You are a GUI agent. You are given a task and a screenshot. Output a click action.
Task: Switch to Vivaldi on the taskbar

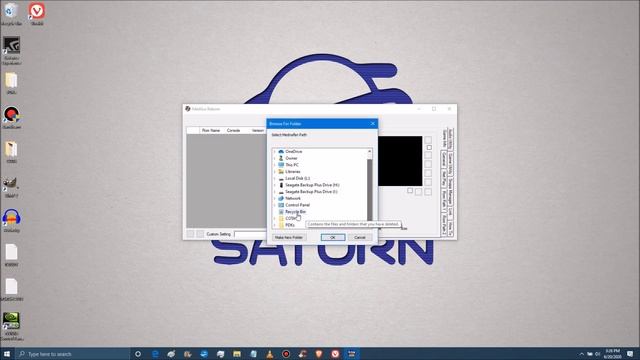335,354
